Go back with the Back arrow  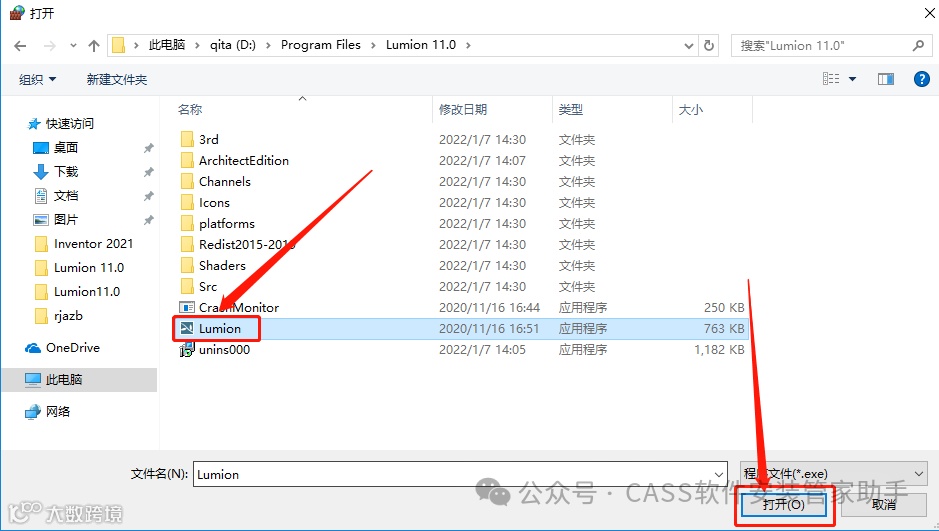[x=20, y=45]
